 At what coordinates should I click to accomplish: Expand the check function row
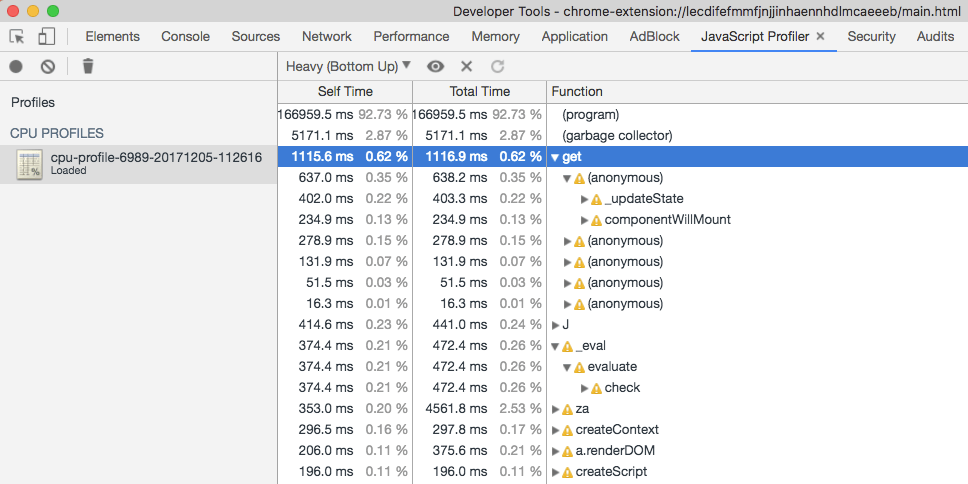click(585, 388)
